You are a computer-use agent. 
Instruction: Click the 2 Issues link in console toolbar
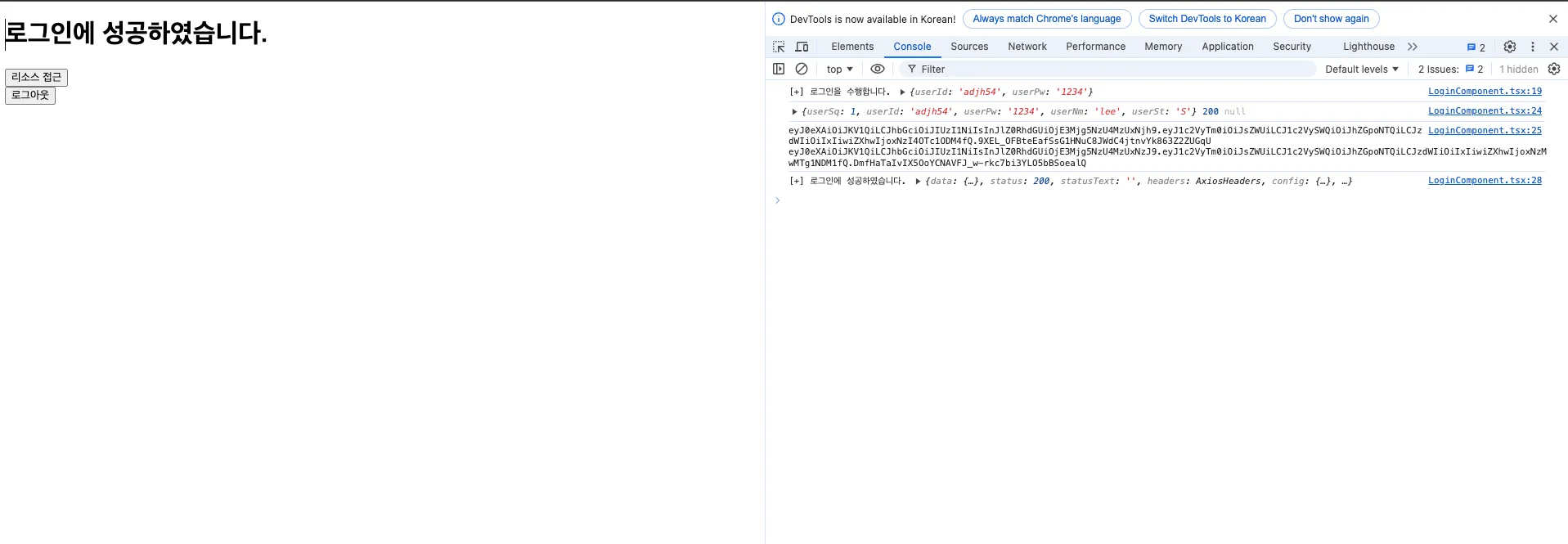point(1450,70)
